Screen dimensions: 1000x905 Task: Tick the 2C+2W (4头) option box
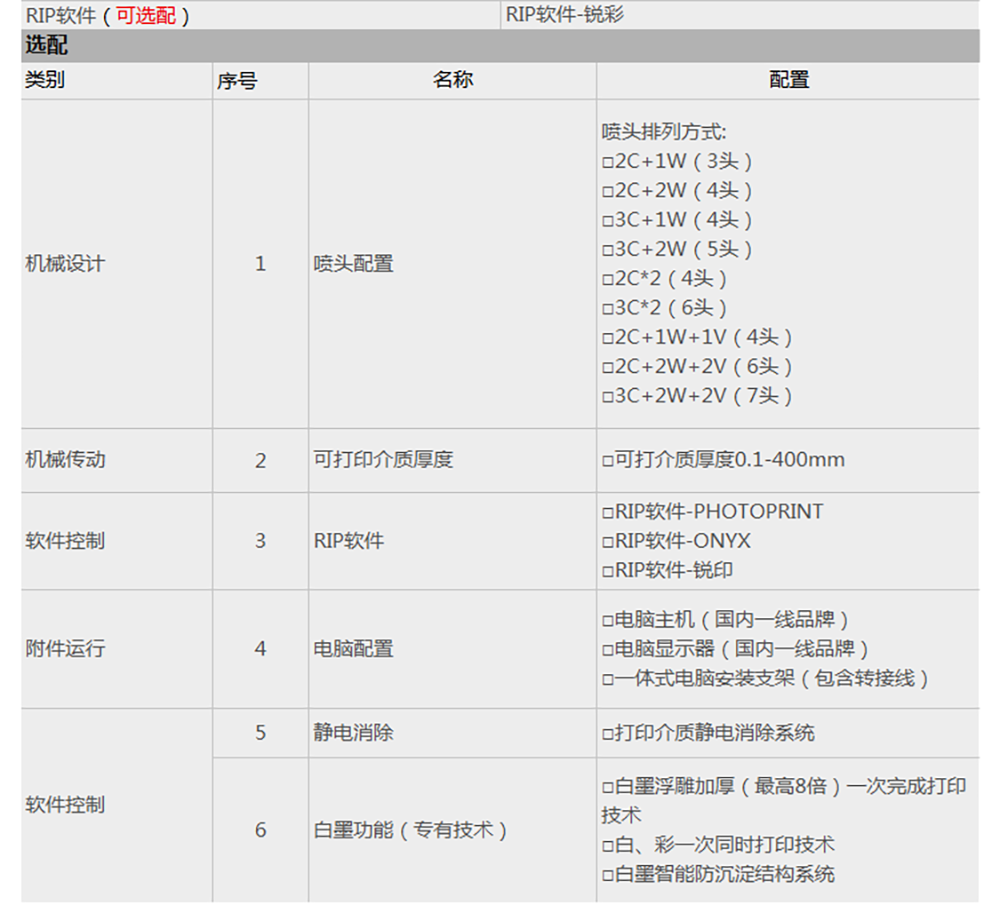tap(607, 191)
